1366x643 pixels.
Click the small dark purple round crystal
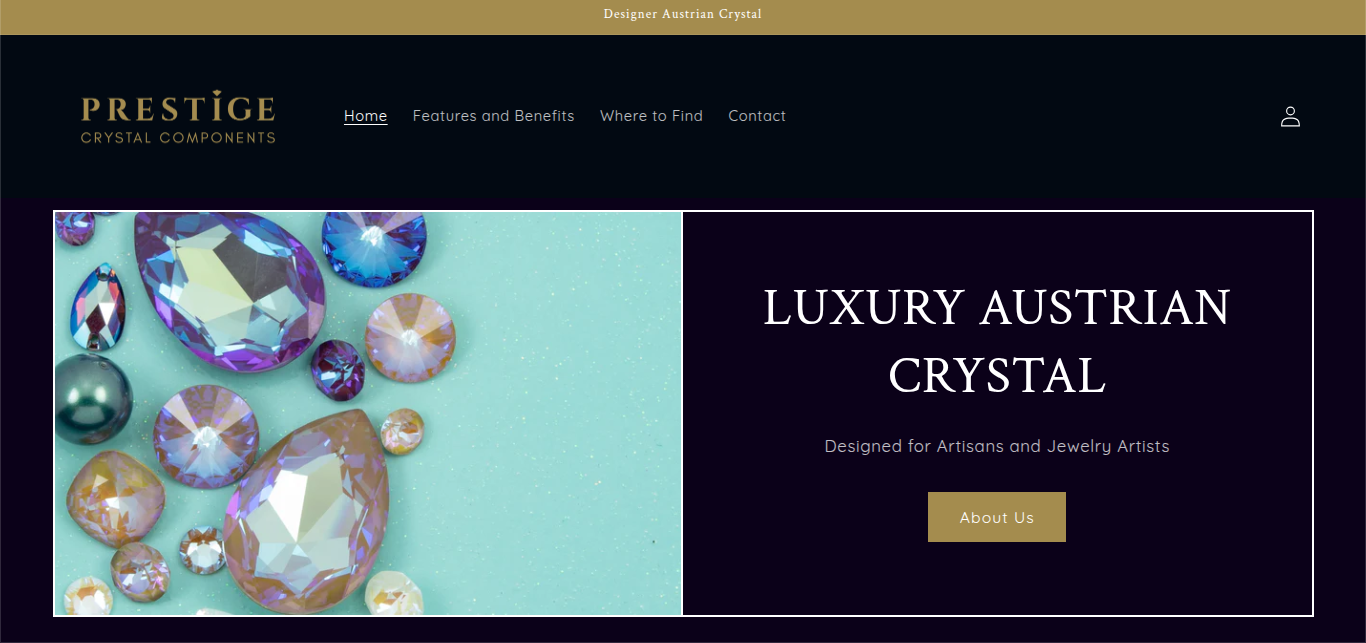[337, 367]
